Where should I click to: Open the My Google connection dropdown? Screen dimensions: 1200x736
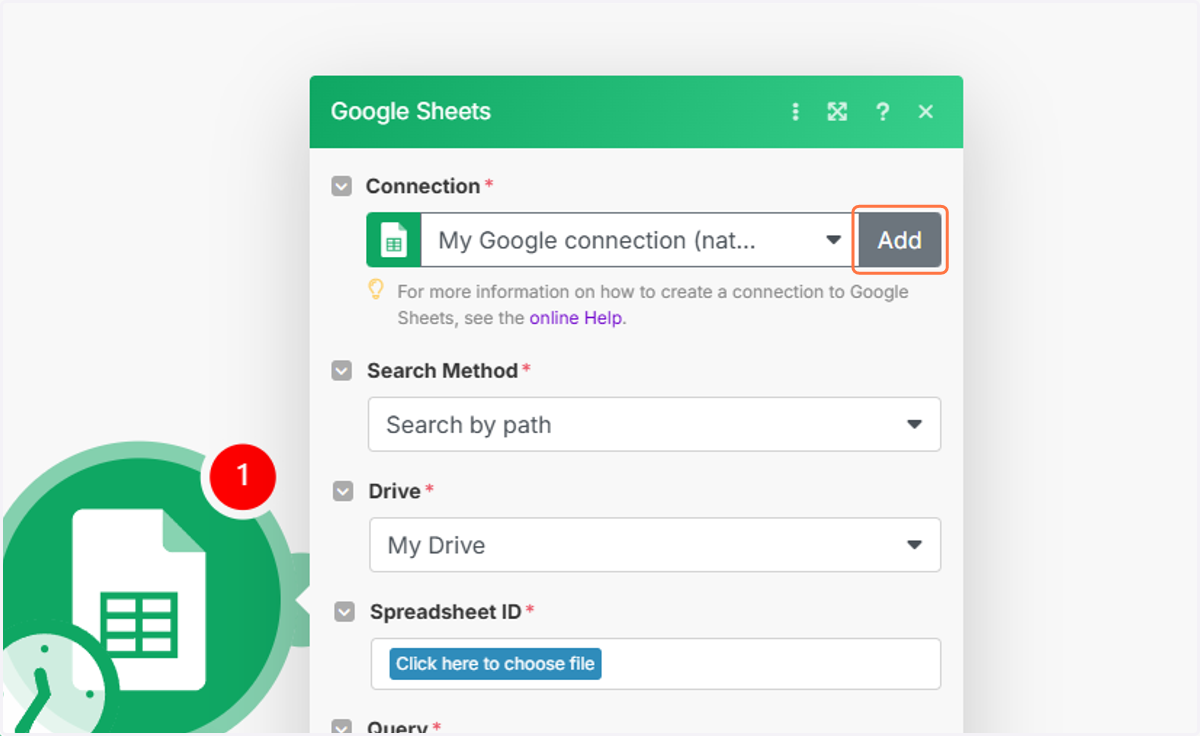click(638, 240)
